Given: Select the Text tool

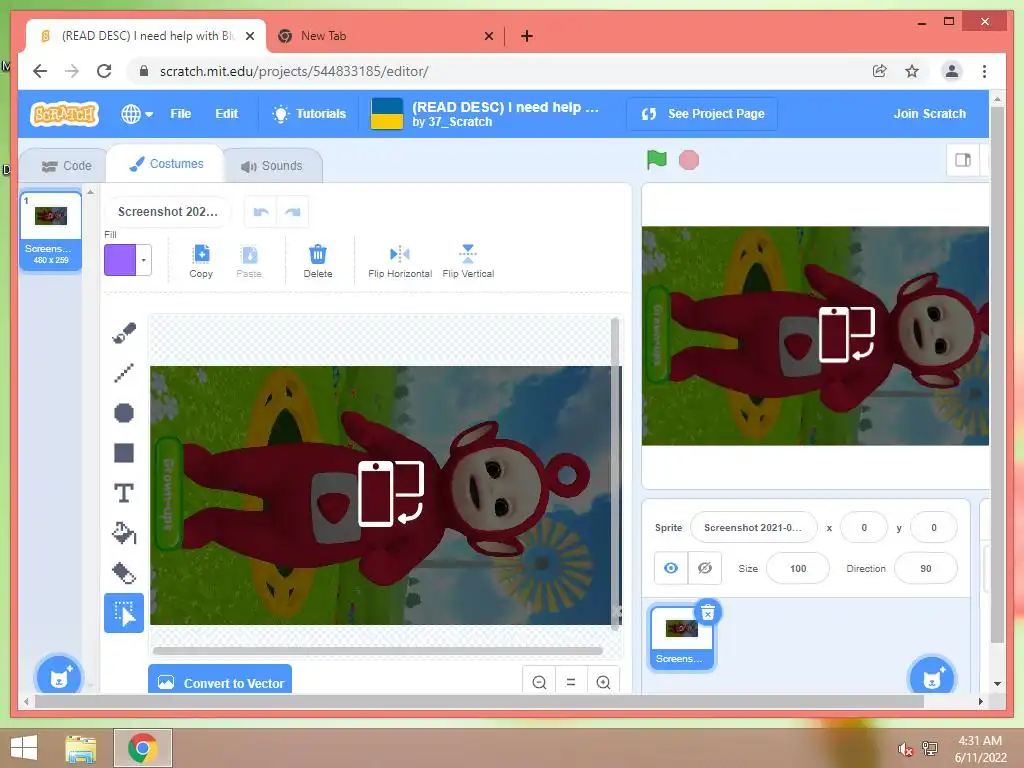Looking at the screenshot, I should pyautogui.click(x=123, y=493).
